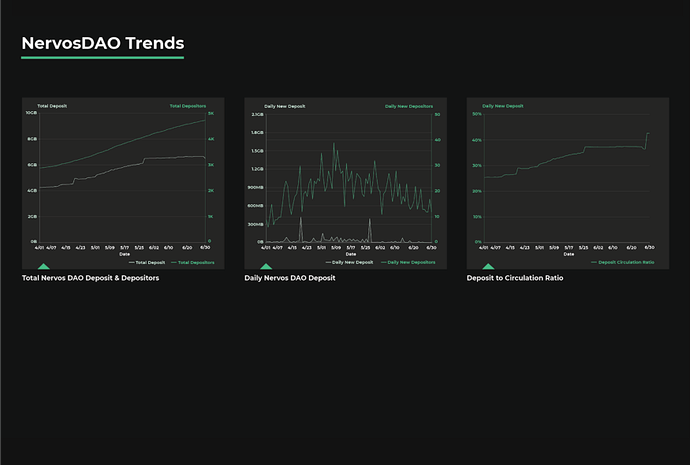690x465 pixels.
Task: Click green underline beneath NervosDAO Trends title
Action: point(102,58)
